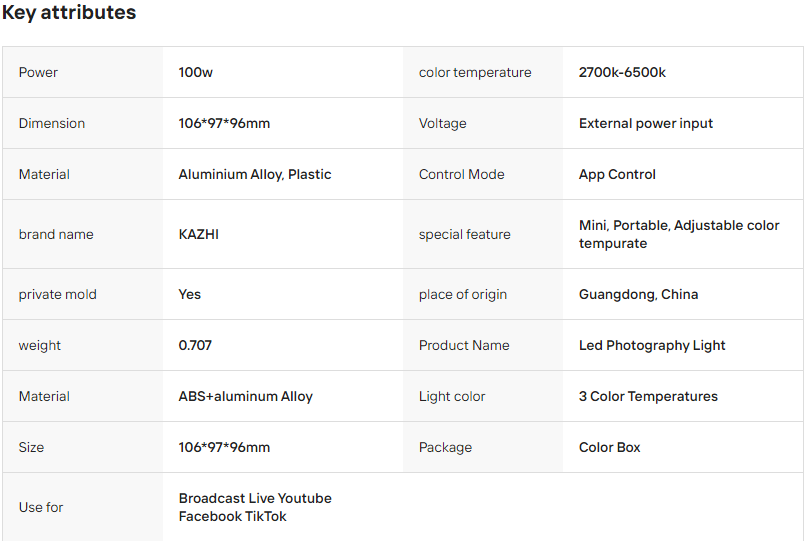Click the Control Mode label
Image resolution: width=804 pixels, height=541 pixels.
pyautogui.click(x=462, y=174)
